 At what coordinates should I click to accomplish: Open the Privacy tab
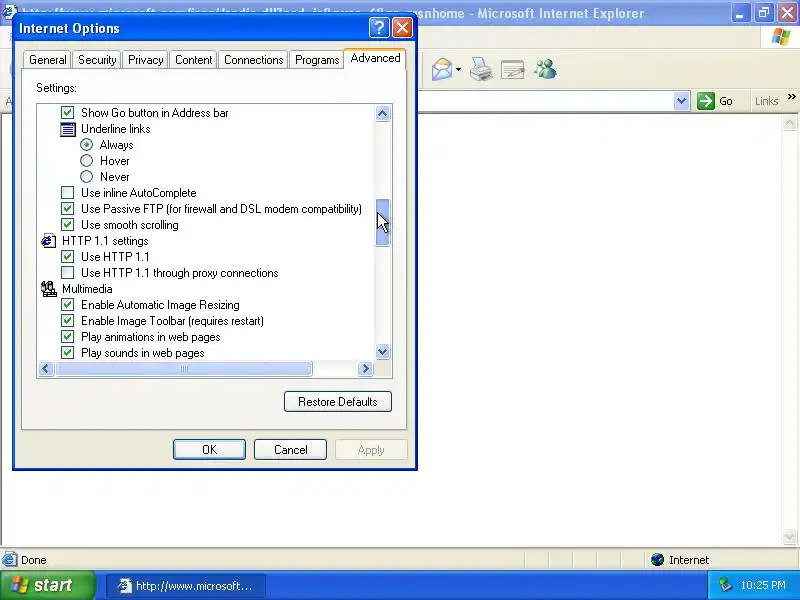tap(145, 60)
